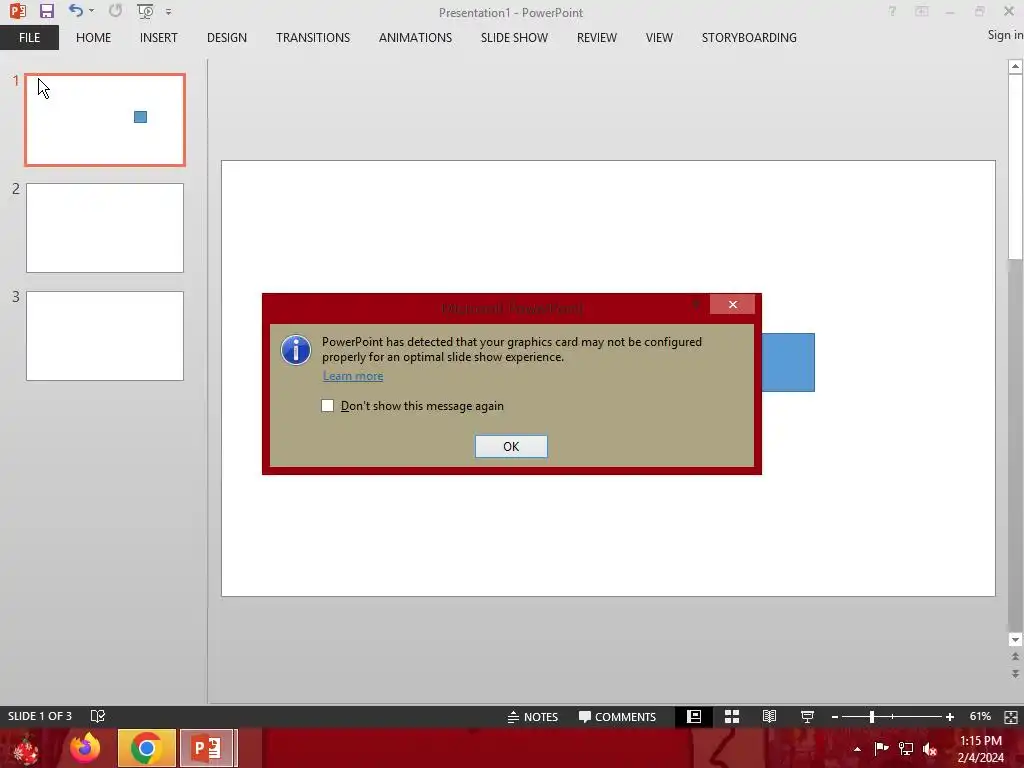Image resolution: width=1024 pixels, height=768 pixels.
Task: Switch to the SLIDE SHOW tab
Action: [515, 38]
